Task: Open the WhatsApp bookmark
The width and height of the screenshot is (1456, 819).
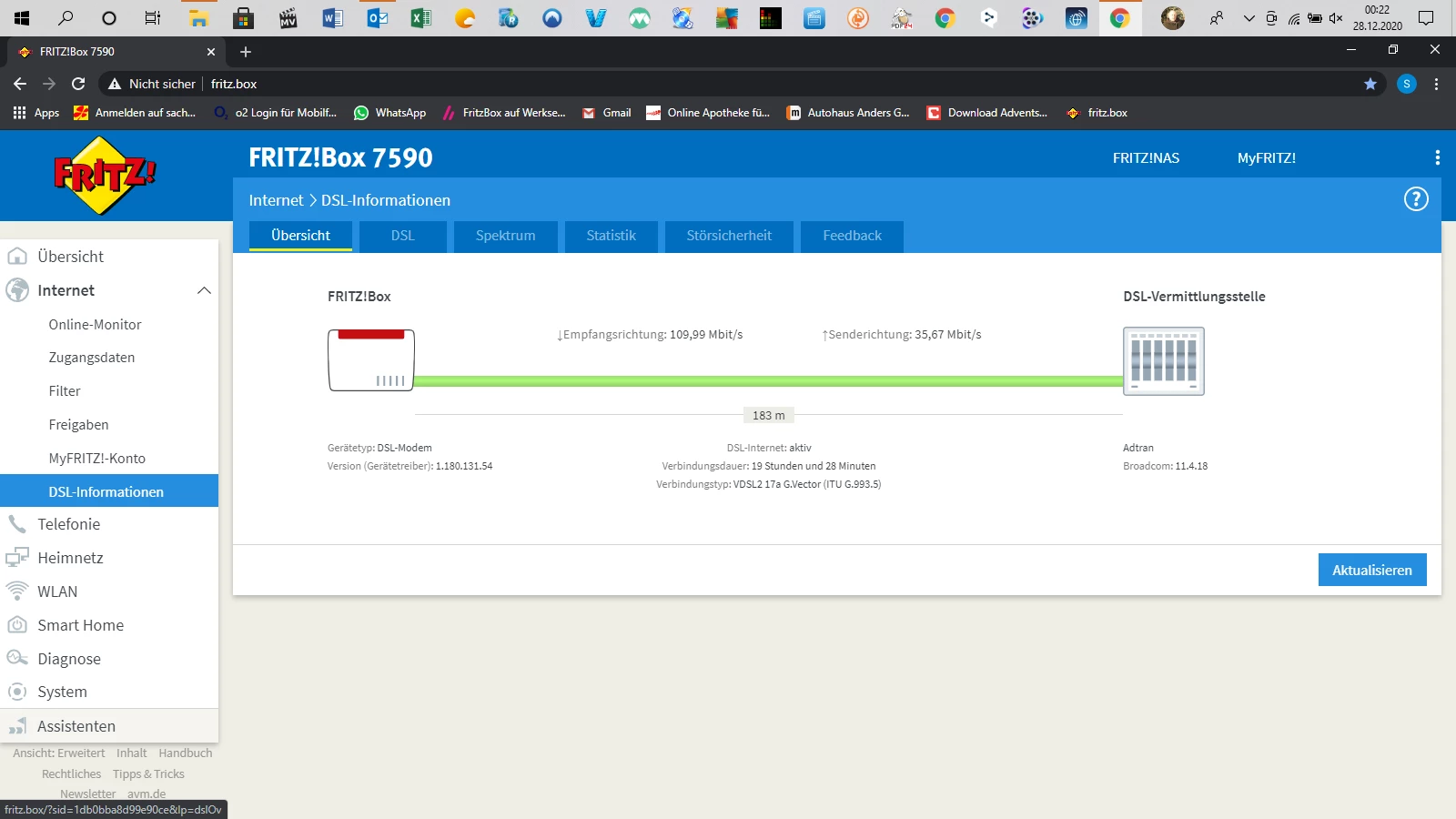Action: coord(389,113)
